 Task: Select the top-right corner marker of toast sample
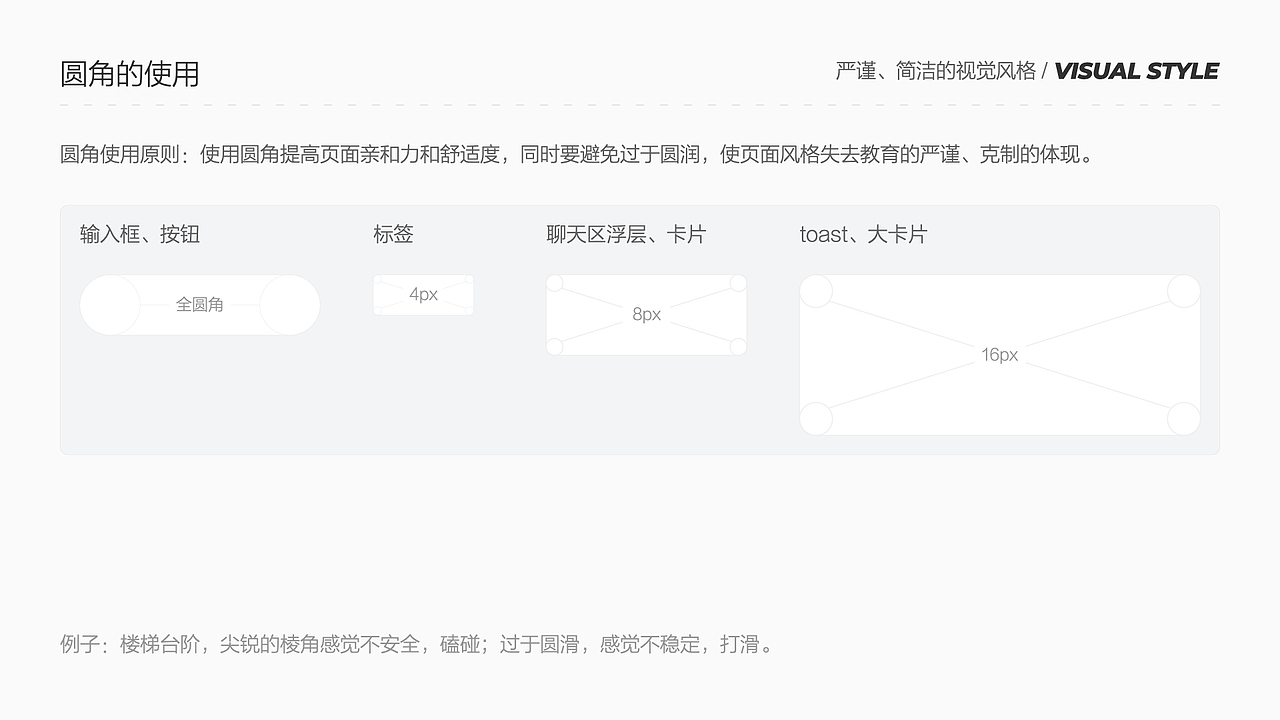pyautogui.click(x=1183, y=291)
